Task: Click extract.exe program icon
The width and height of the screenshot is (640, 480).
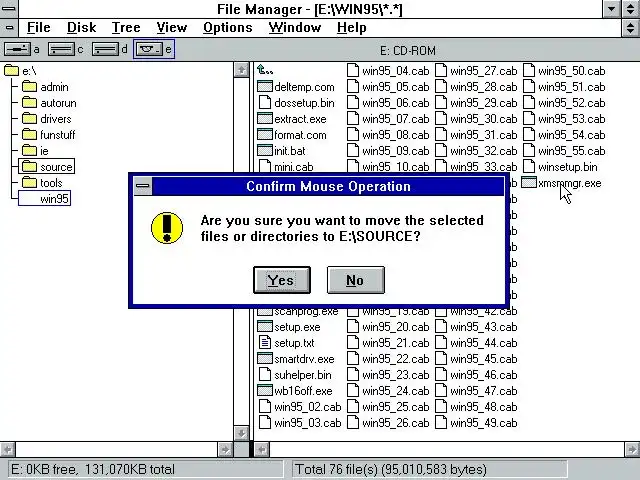Action: coord(265,118)
